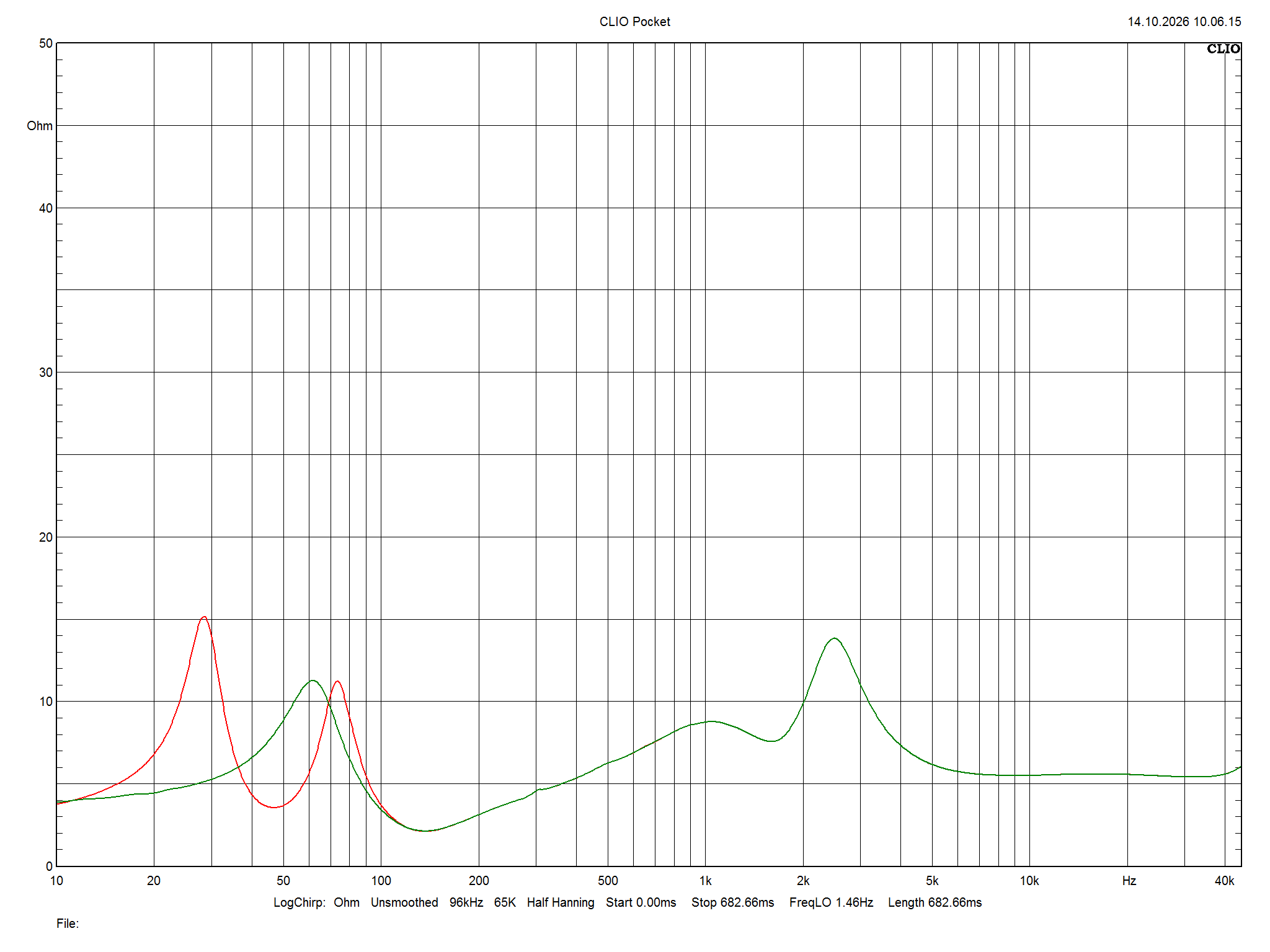Viewport: 1270px width, 952px height.
Task: Click the green curve peak above 2k
Action: (x=835, y=638)
